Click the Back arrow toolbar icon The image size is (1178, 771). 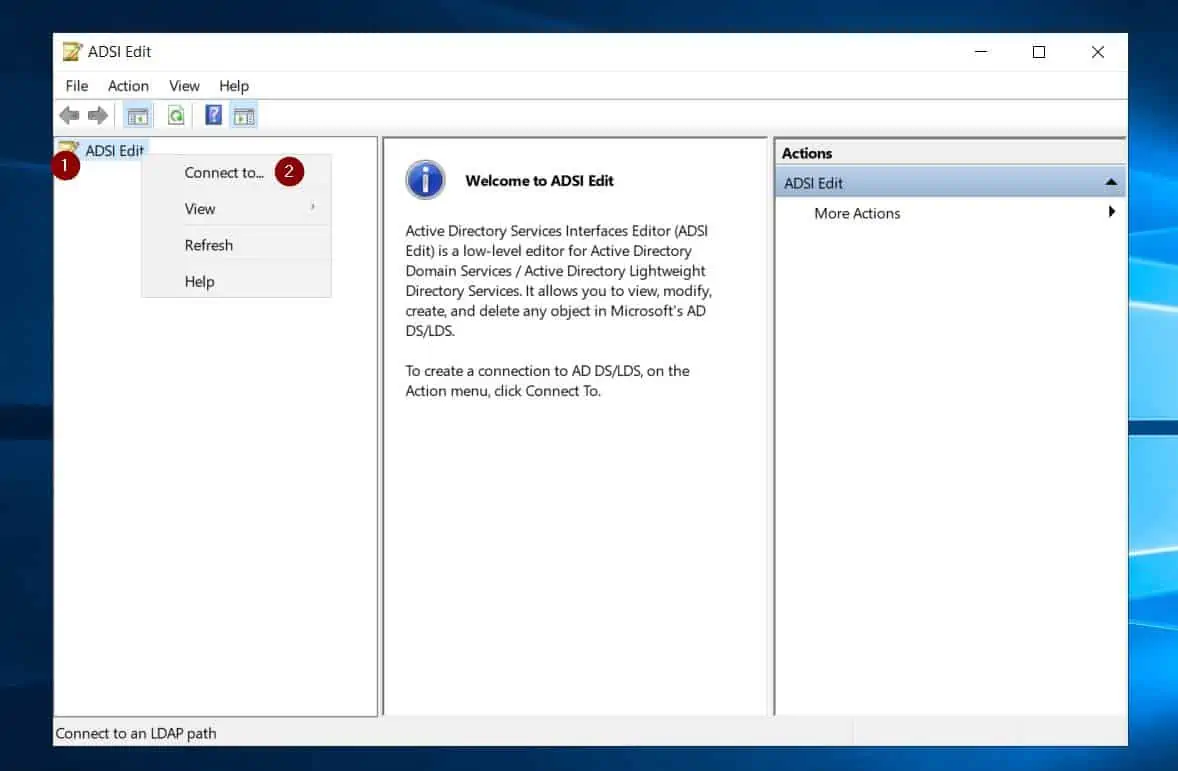pos(69,116)
